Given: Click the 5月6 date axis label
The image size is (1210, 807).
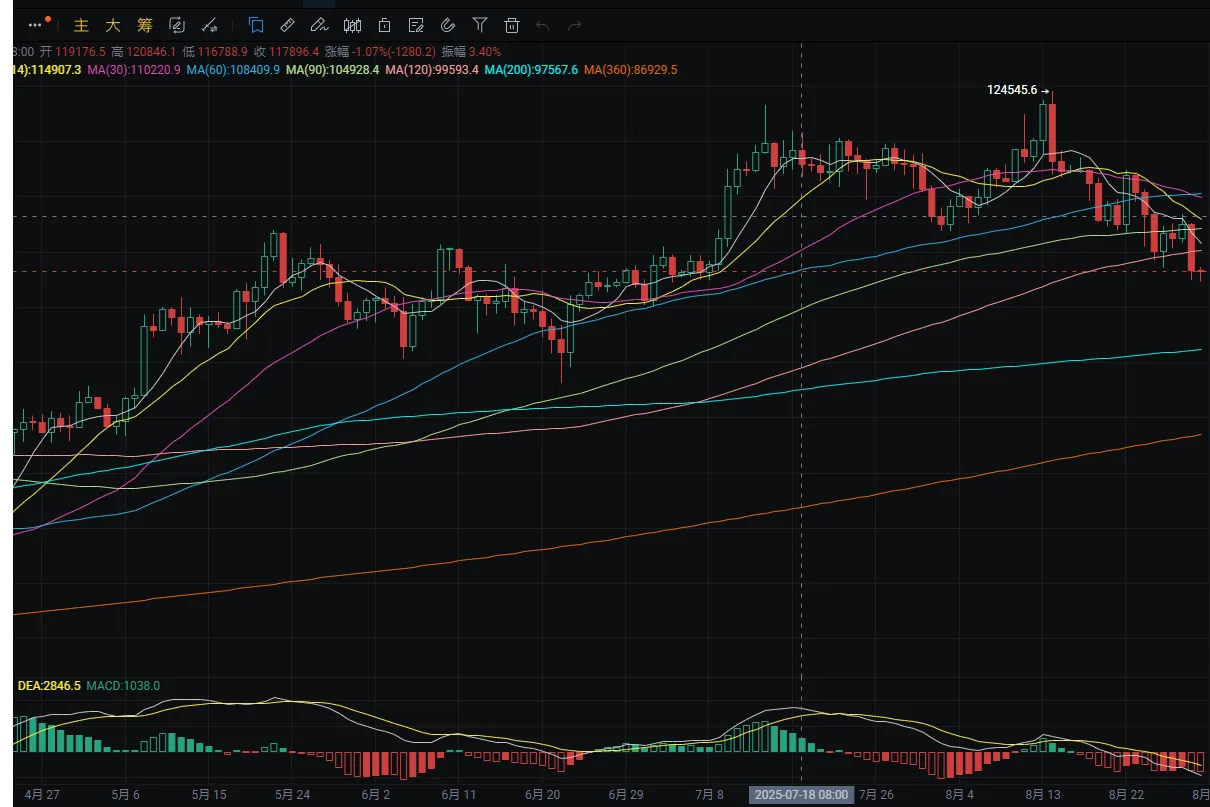Looking at the screenshot, I should (125, 795).
